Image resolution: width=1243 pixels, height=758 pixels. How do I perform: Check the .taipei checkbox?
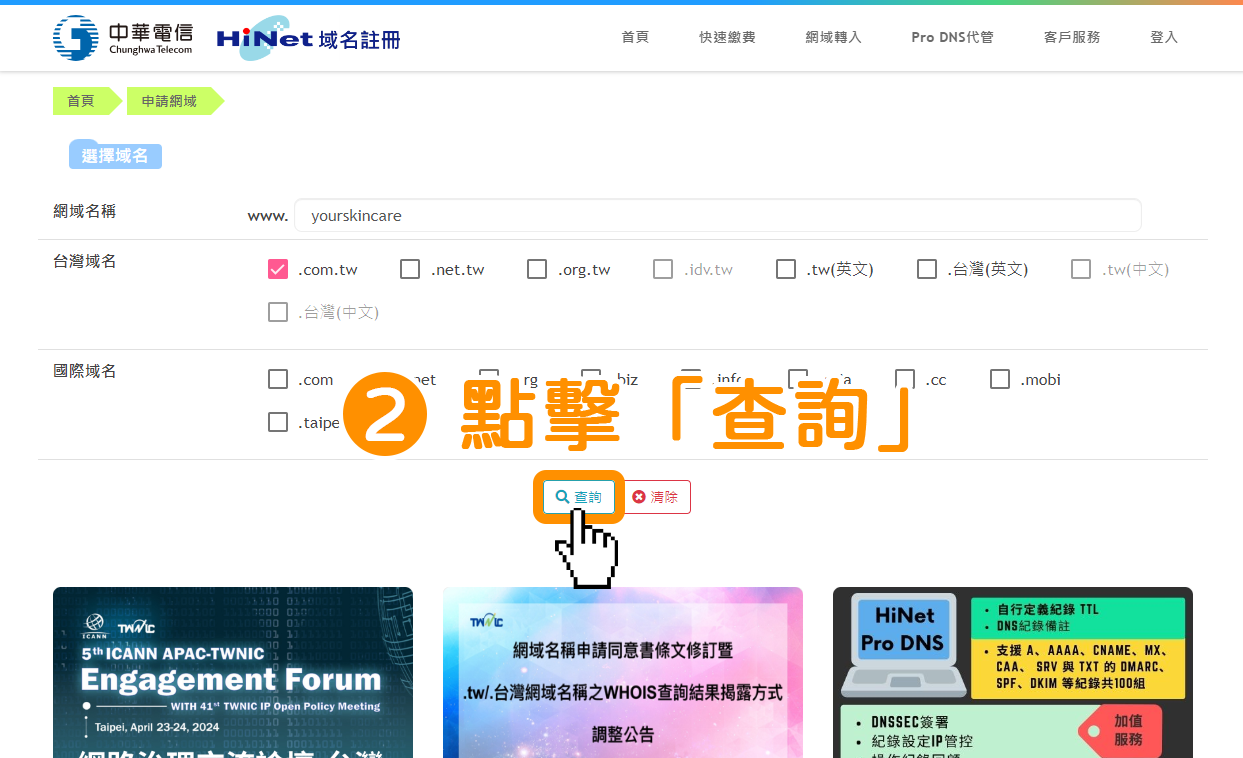click(278, 422)
